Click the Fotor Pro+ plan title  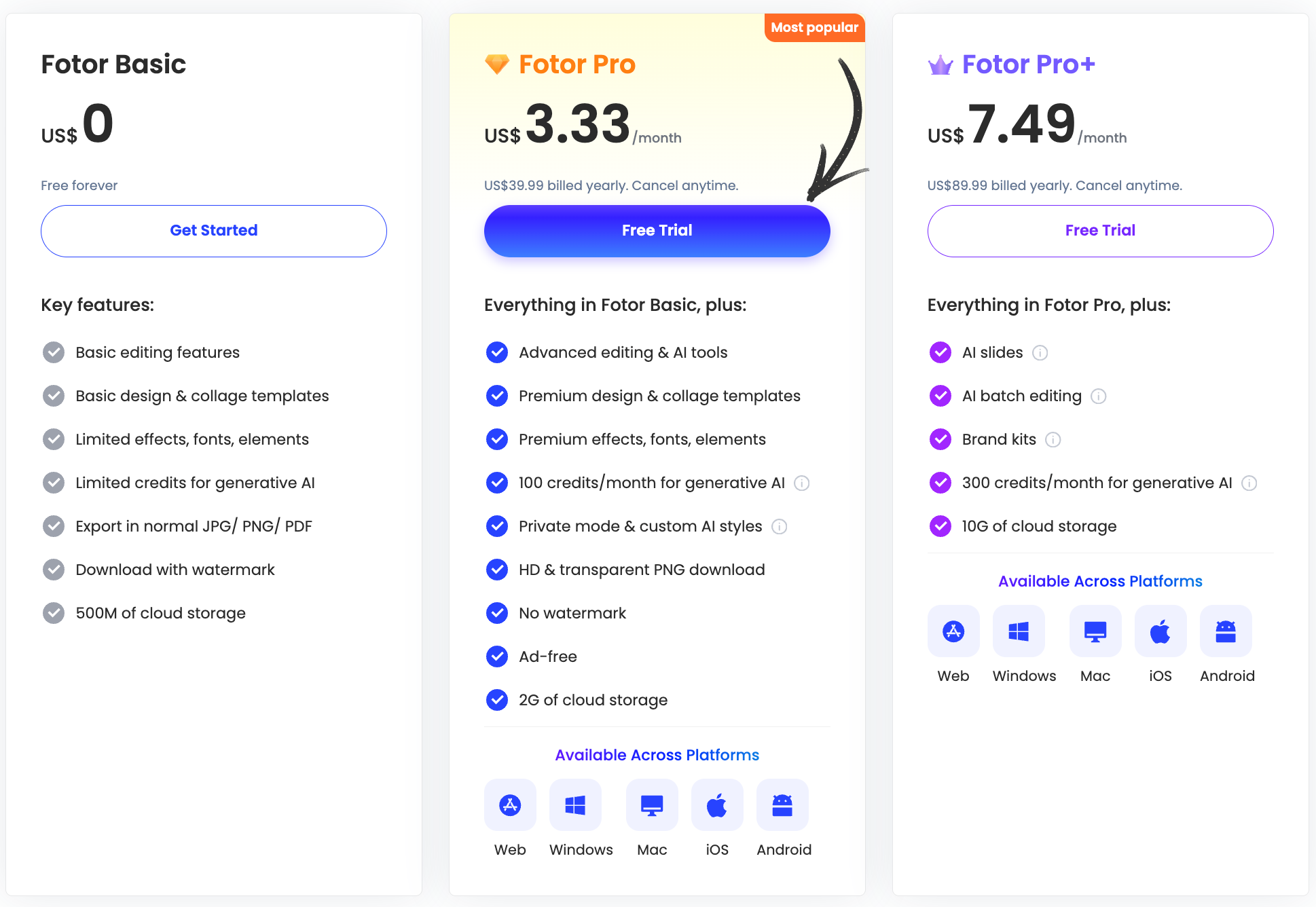pyautogui.click(x=1029, y=64)
